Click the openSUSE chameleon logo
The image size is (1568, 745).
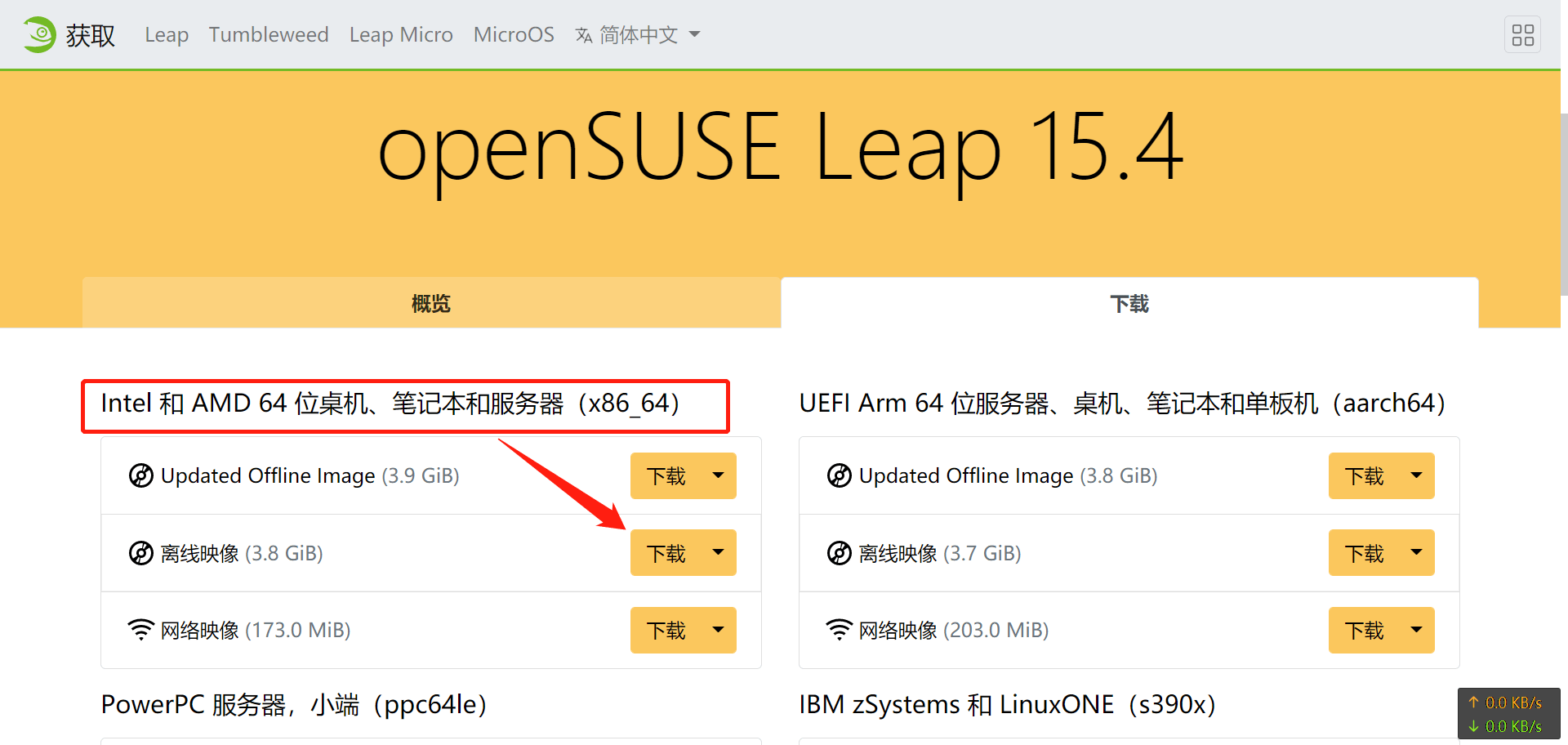point(39,35)
